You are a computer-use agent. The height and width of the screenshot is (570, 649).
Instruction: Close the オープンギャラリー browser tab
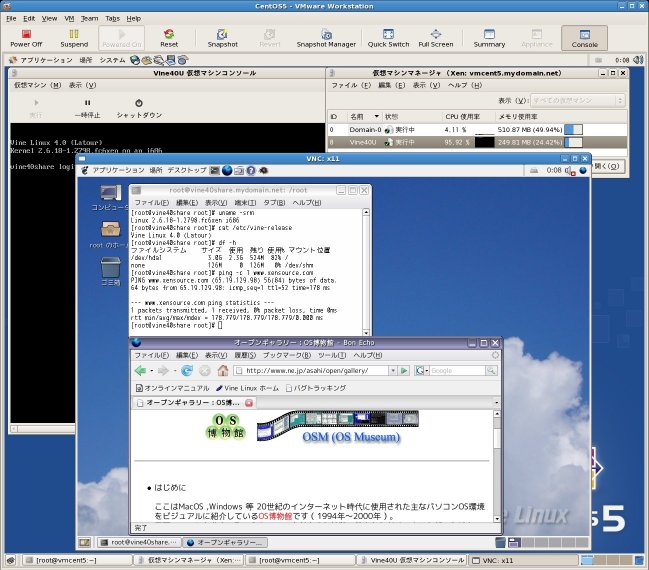[249, 402]
